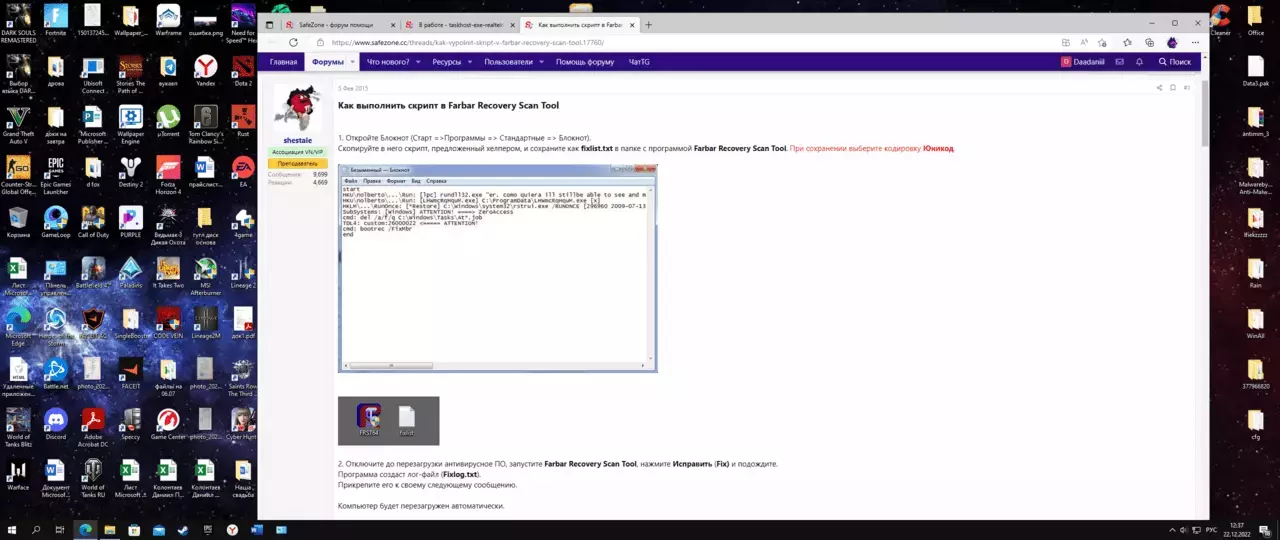The height and width of the screenshot is (540, 1280).
Task: Open the forum private messages envelope icon
Action: click(x=1119, y=62)
